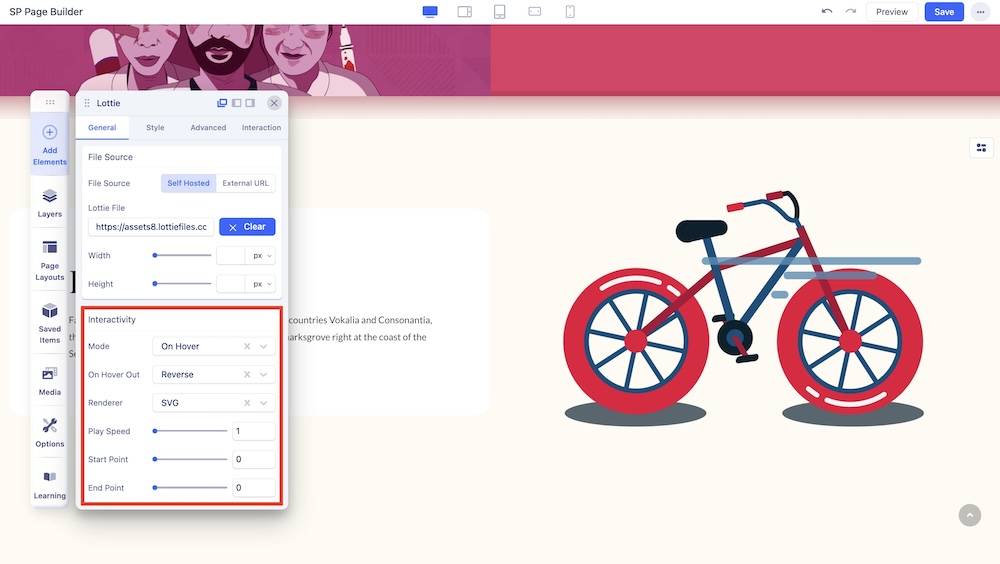Viewport: 1000px width, 564px height.
Task: Click the Lottie panel drag handle
Action: pyautogui.click(x=87, y=103)
